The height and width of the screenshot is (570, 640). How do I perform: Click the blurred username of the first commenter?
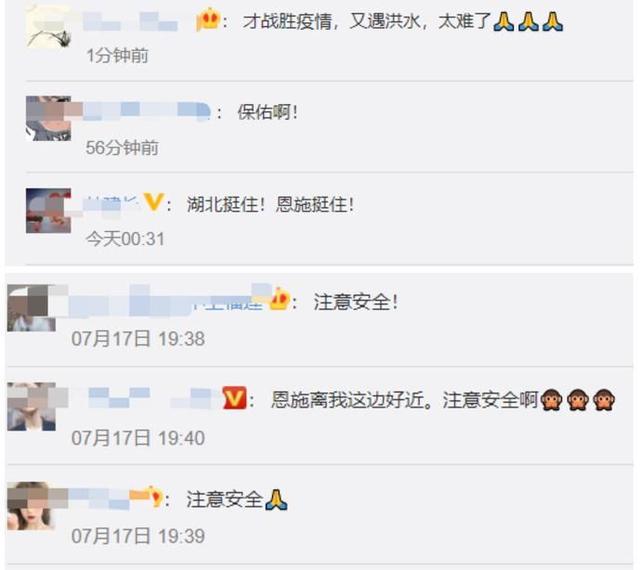pos(131,21)
